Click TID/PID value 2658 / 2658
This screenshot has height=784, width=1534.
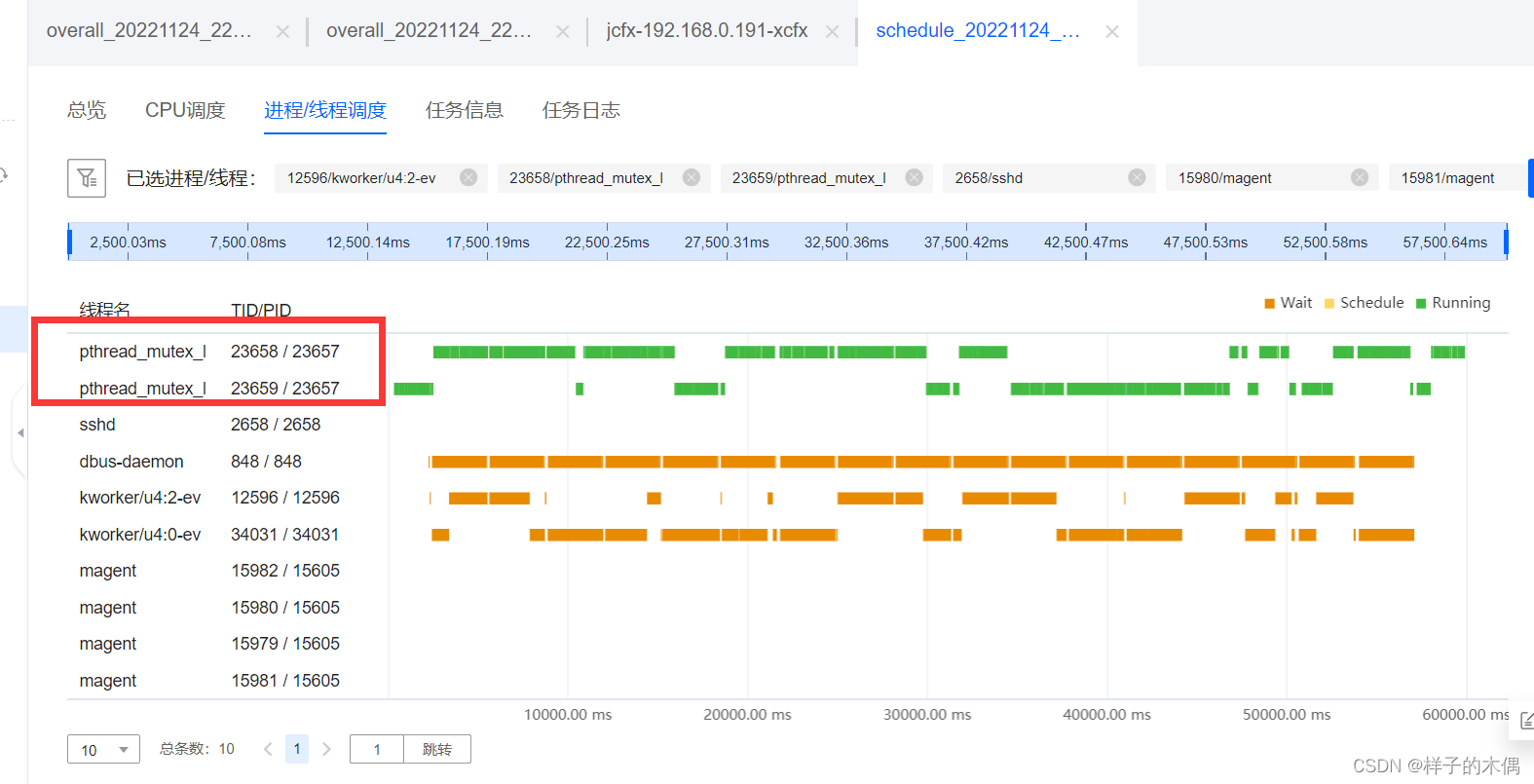[x=276, y=425]
